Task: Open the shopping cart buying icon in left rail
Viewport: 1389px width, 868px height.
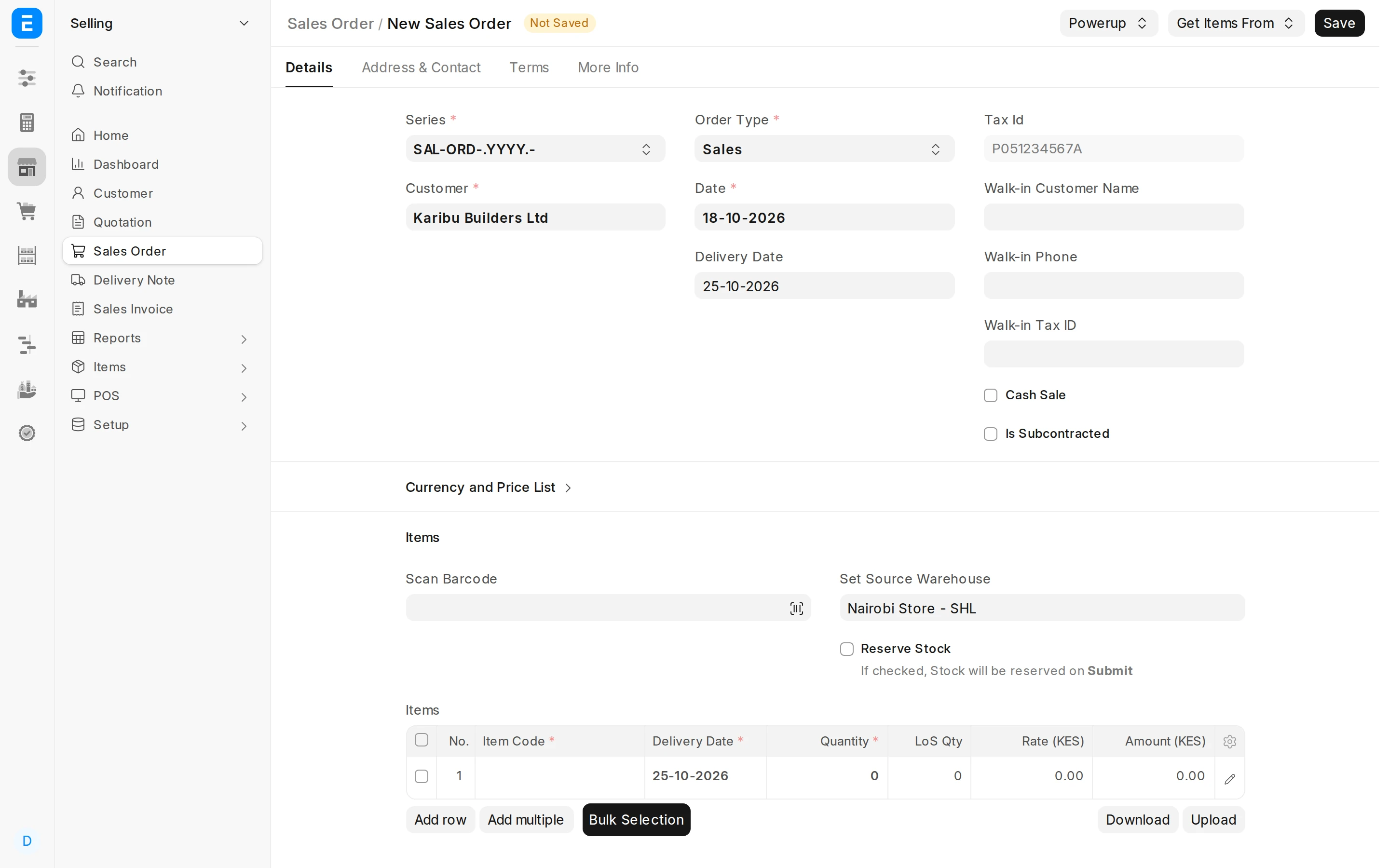Action: (27, 211)
